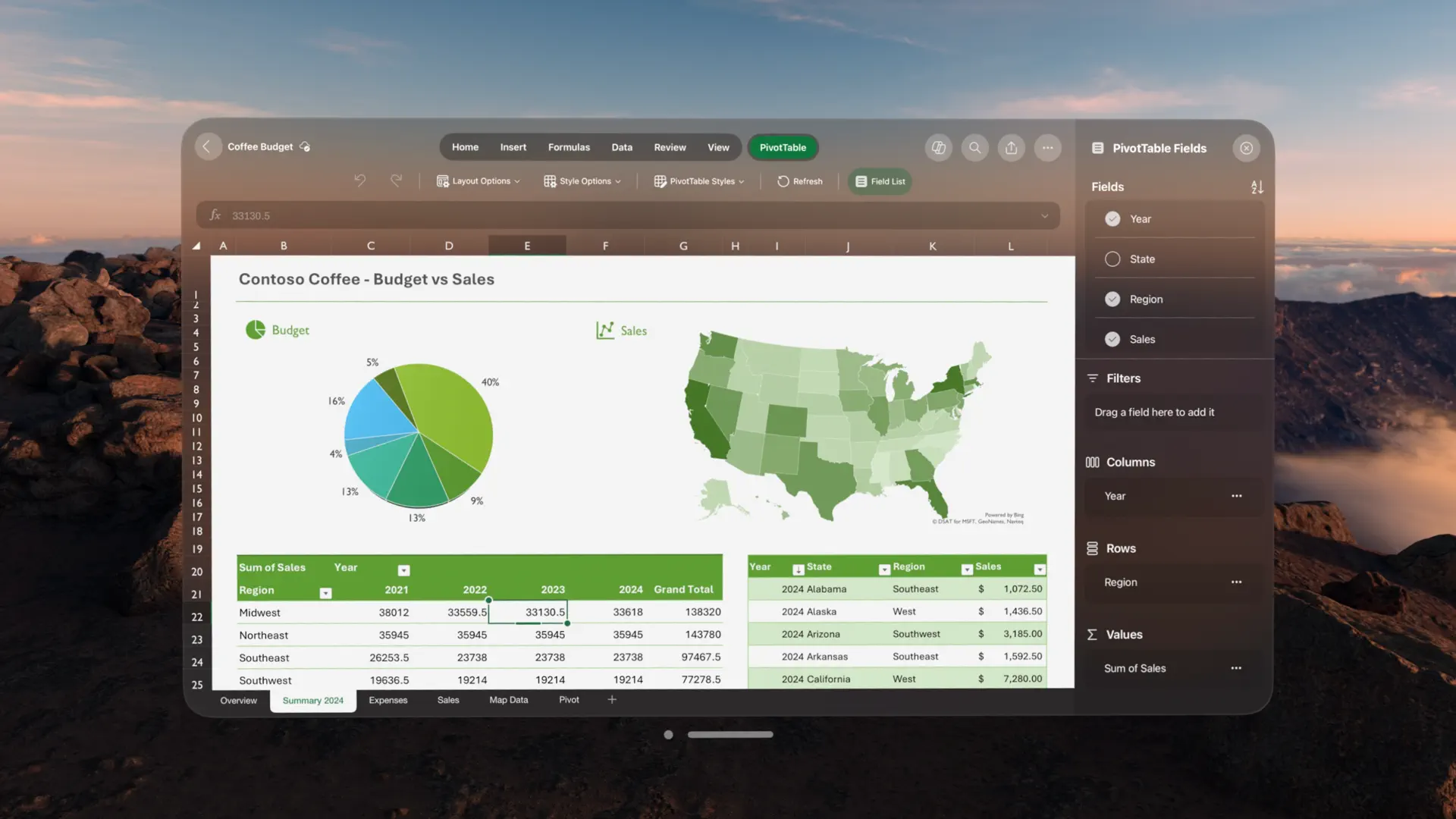Enable the State field checkbox
The height and width of the screenshot is (819, 1456).
coord(1112,259)
